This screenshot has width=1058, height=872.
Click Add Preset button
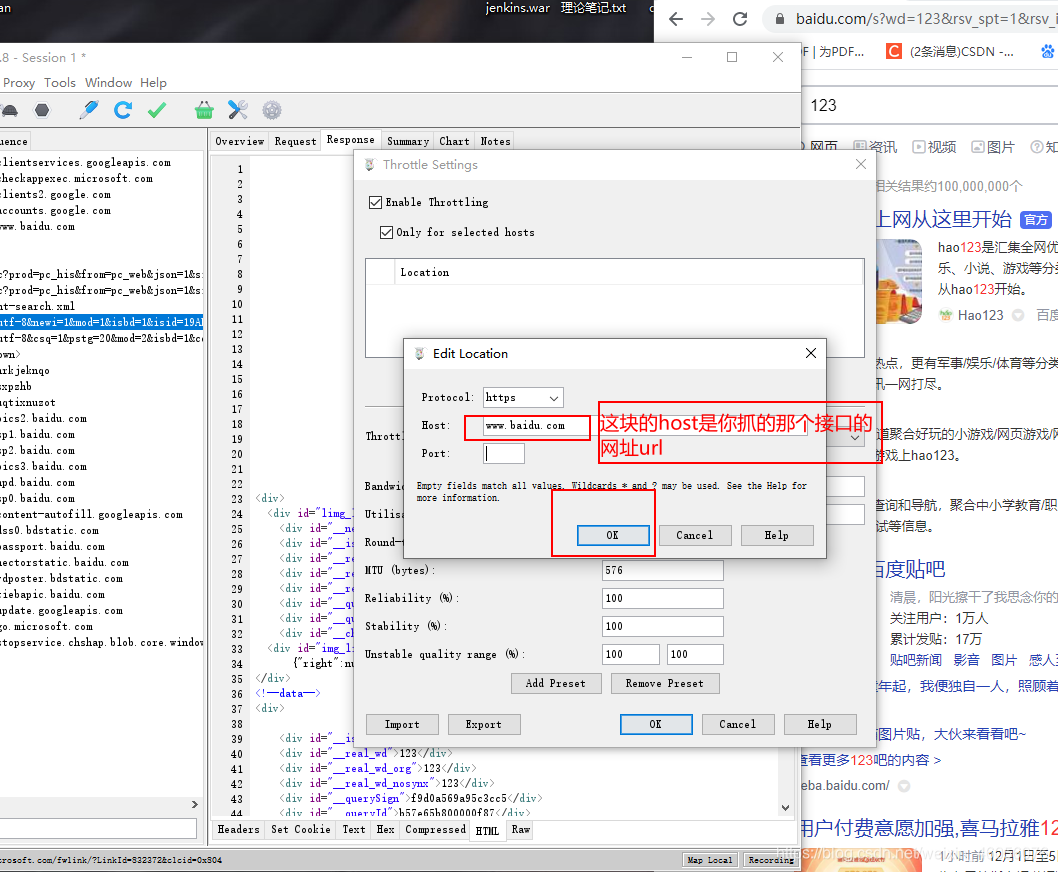556,683
